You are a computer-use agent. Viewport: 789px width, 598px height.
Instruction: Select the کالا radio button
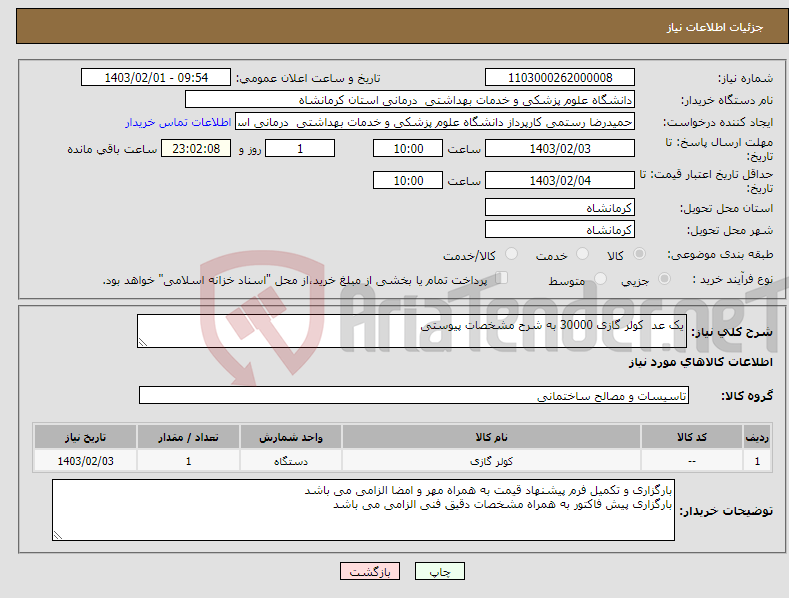click(640, 254)
